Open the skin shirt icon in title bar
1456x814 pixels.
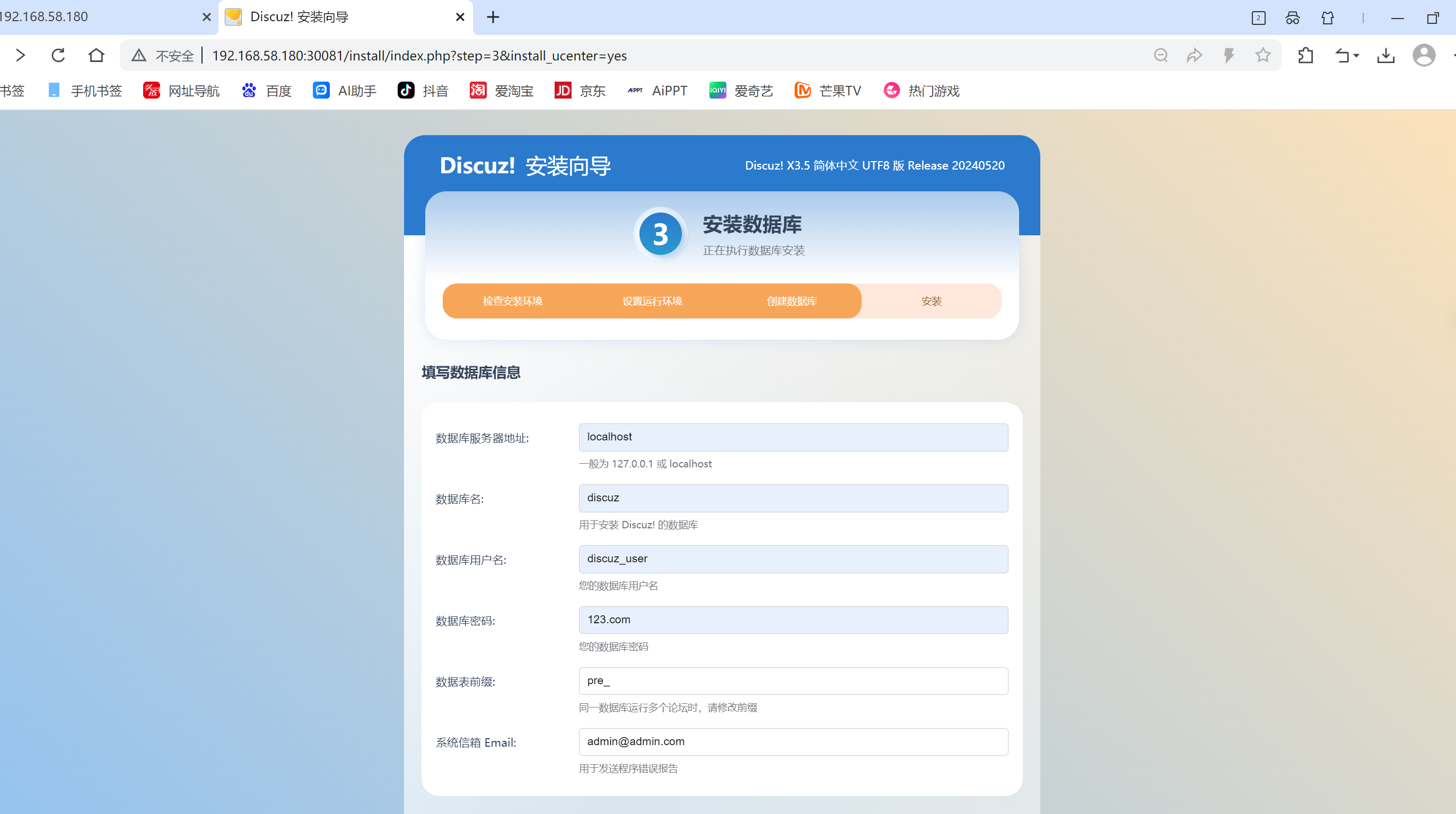click(x=1328, y=18)
